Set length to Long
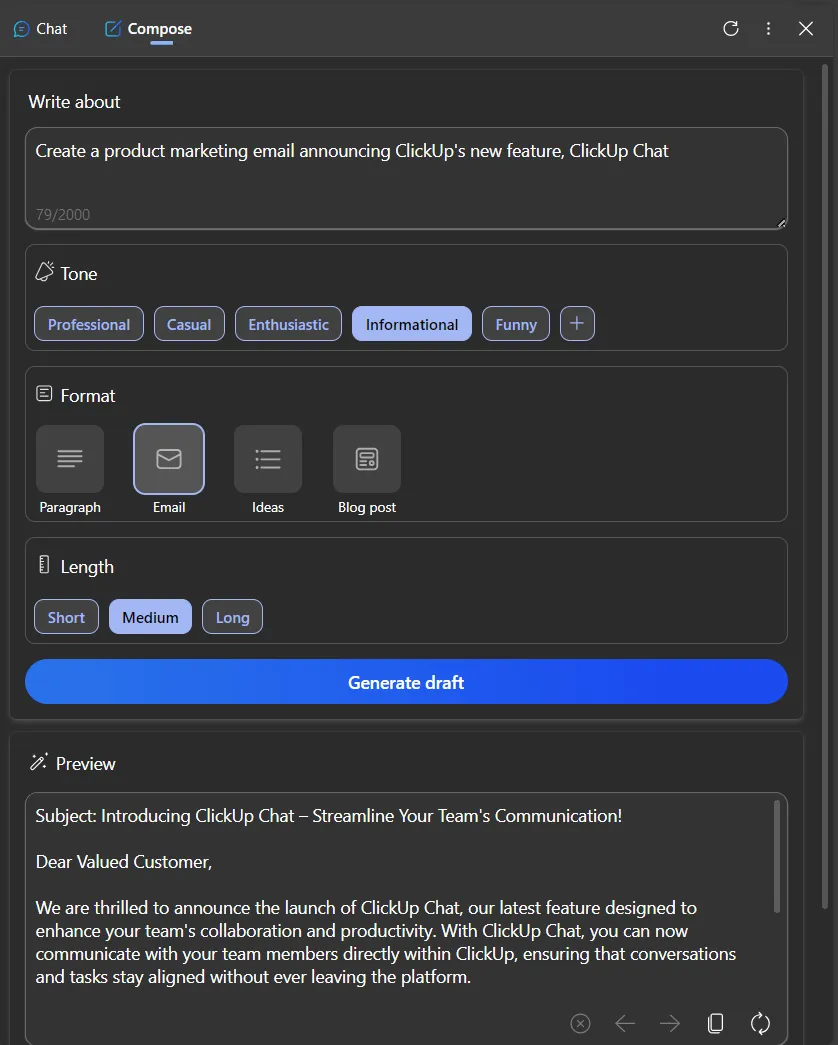 (x=232, y=617)
